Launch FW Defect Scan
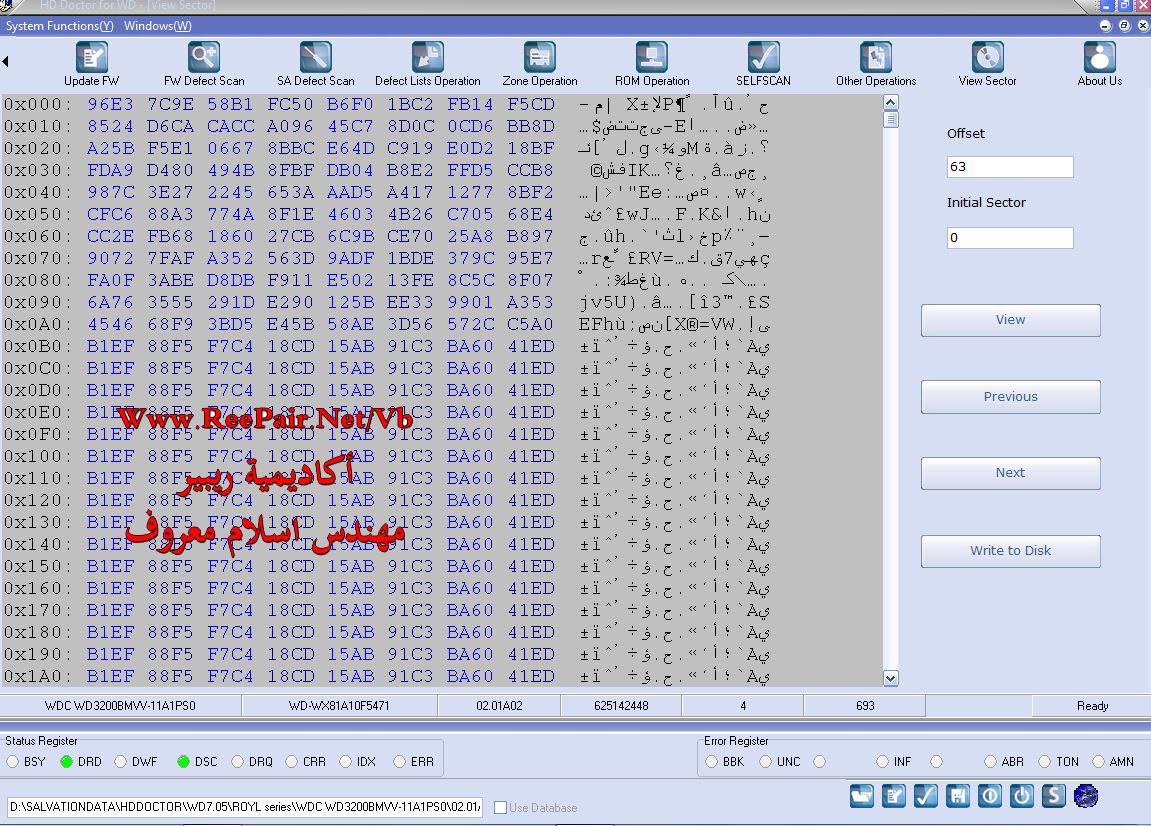Screen dimensions: 1151x826 click(204, 58)
